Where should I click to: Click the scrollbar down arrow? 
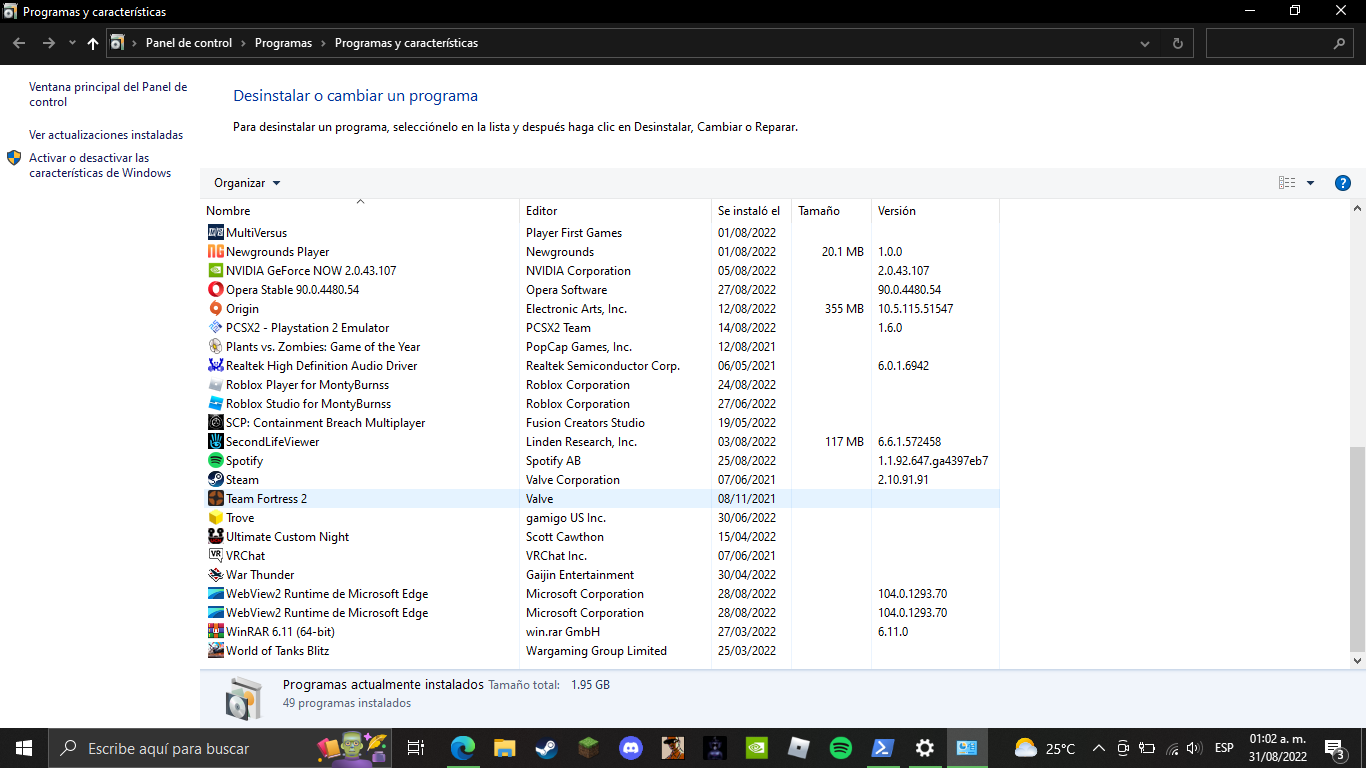click(1357, 661)
